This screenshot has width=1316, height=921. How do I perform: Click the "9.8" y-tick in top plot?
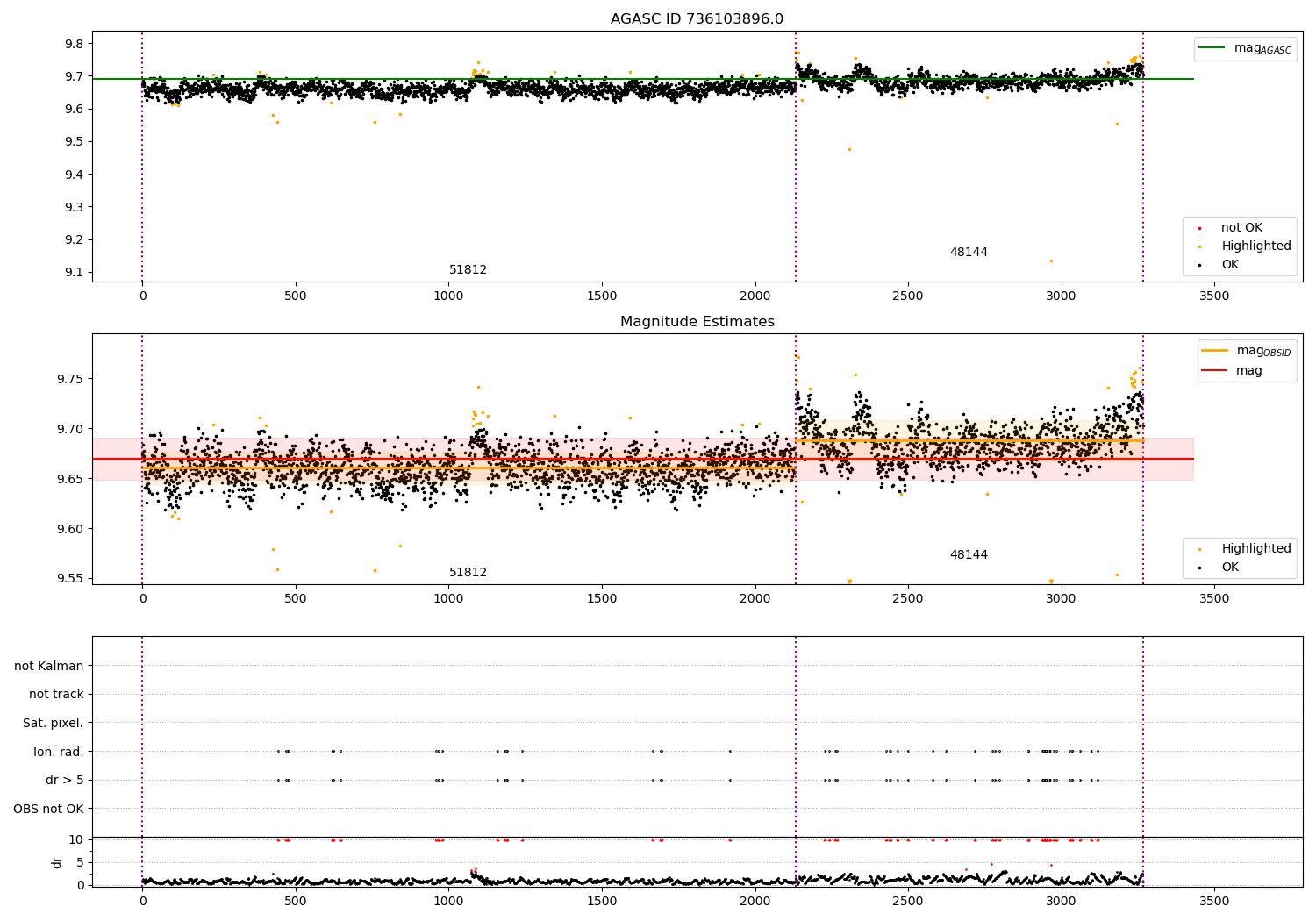74,45
